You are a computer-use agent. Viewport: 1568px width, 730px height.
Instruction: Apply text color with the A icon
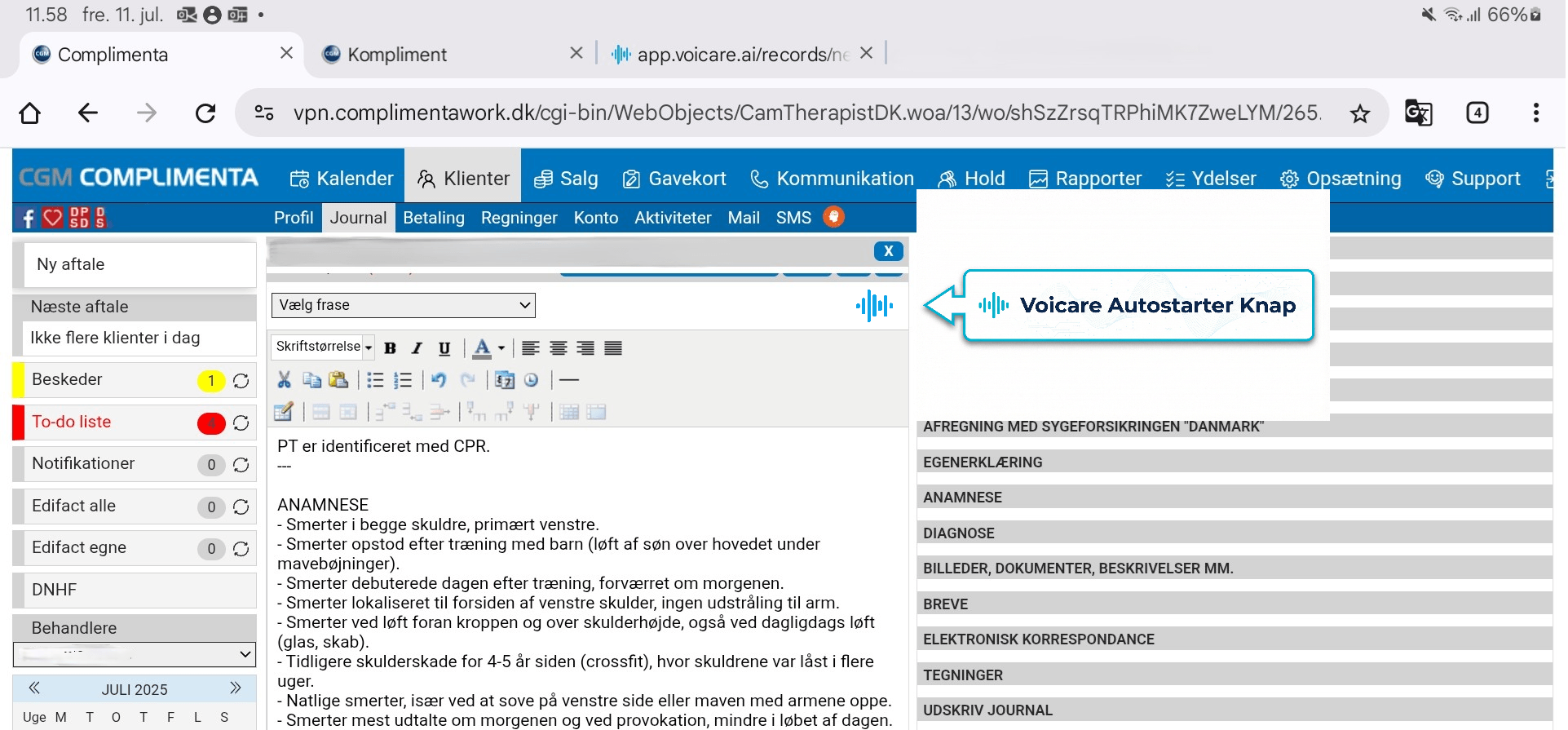pyautogui.click(x=482, y=348)
